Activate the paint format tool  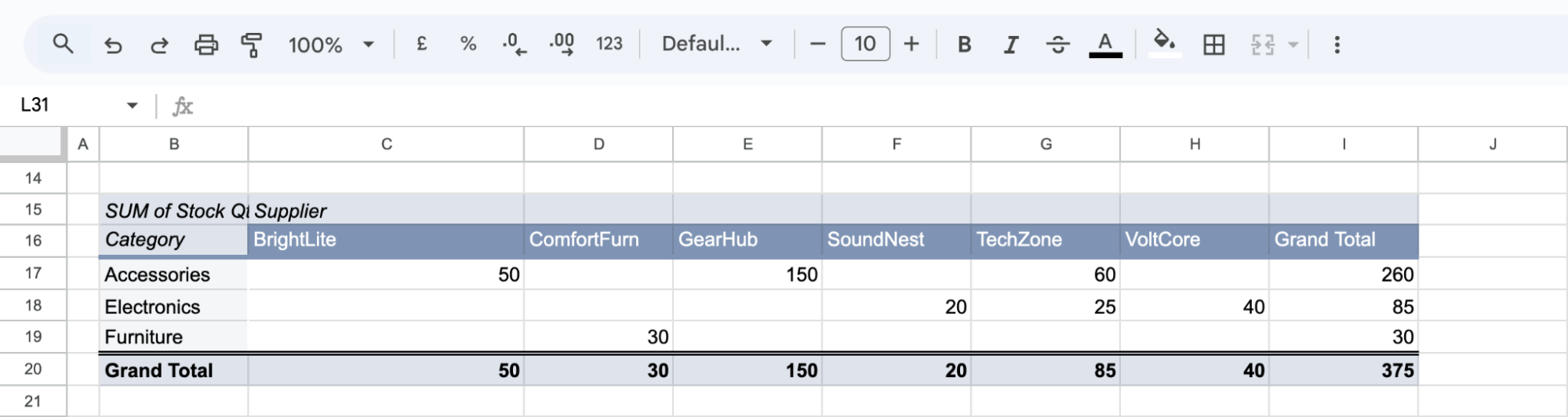(x=252, y=45)
